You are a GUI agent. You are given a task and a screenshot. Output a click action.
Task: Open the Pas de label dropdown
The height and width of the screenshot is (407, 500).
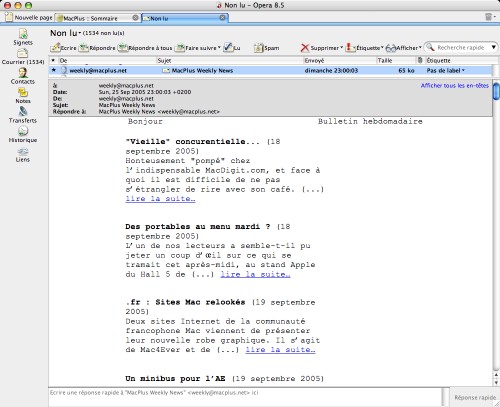coord(445,70)
